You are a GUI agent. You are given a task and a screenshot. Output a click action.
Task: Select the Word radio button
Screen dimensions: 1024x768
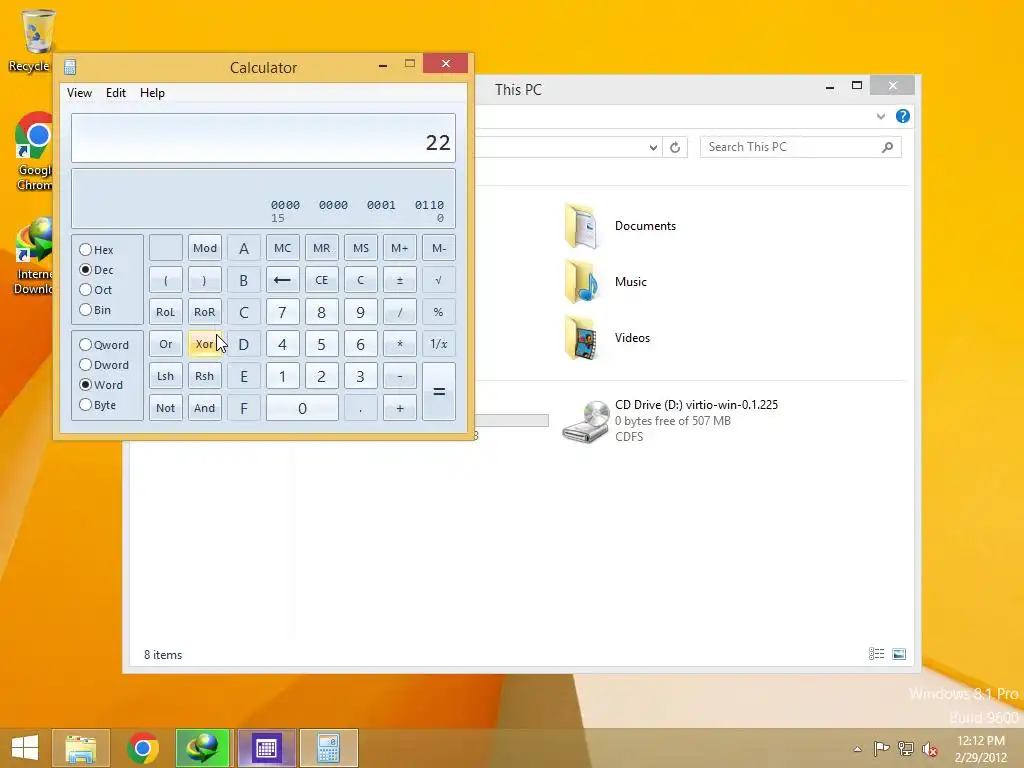tap(85, 385)
